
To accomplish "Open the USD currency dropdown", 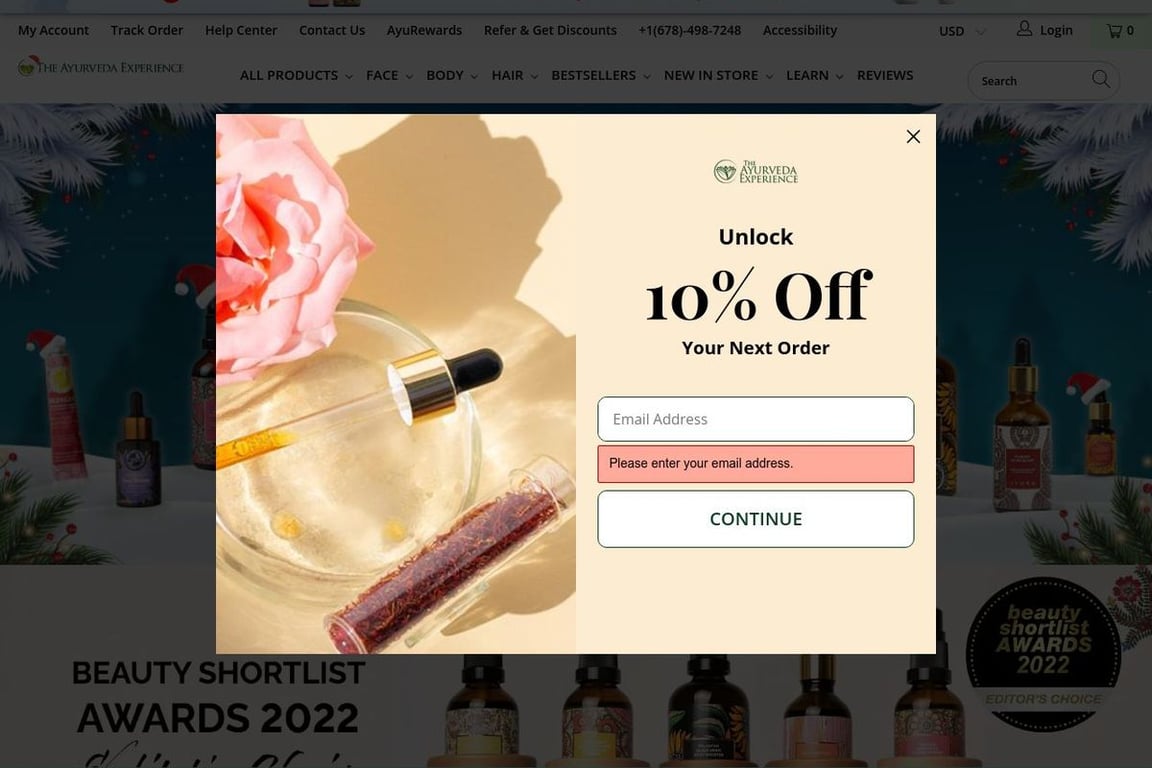I will [x=962, y=31].
